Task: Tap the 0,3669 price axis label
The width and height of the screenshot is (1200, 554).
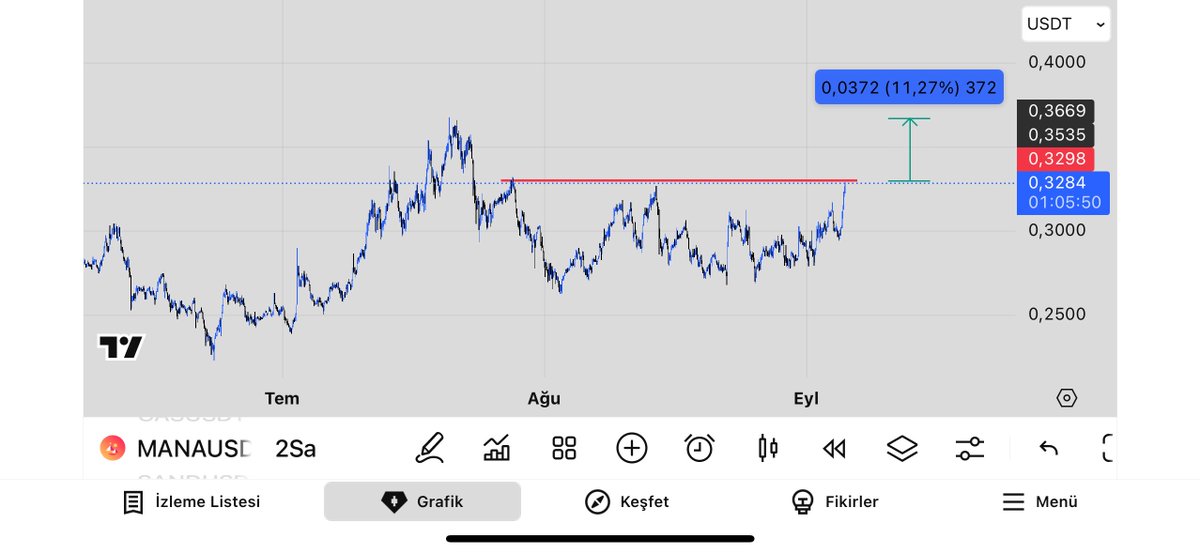Action: (1056, 111)
